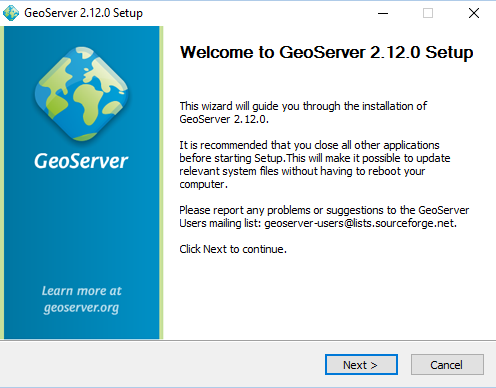Click the 'Welcome to GeoServer 2.12.0 Setup' heading
The width and height of the screenshot is (496, 388).
point(326,52)
